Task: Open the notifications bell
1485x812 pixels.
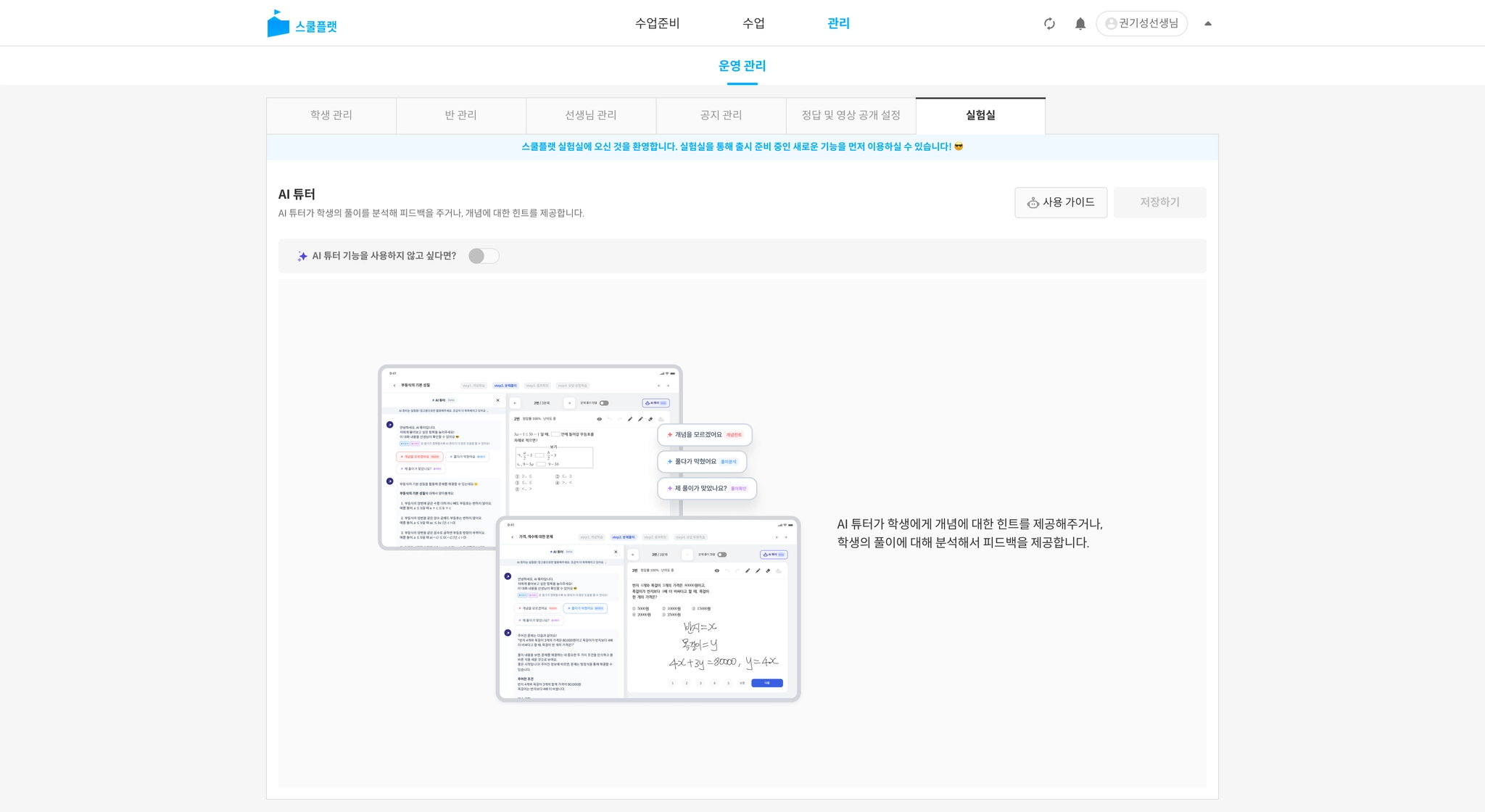Action: click(x=1080, y=24)
